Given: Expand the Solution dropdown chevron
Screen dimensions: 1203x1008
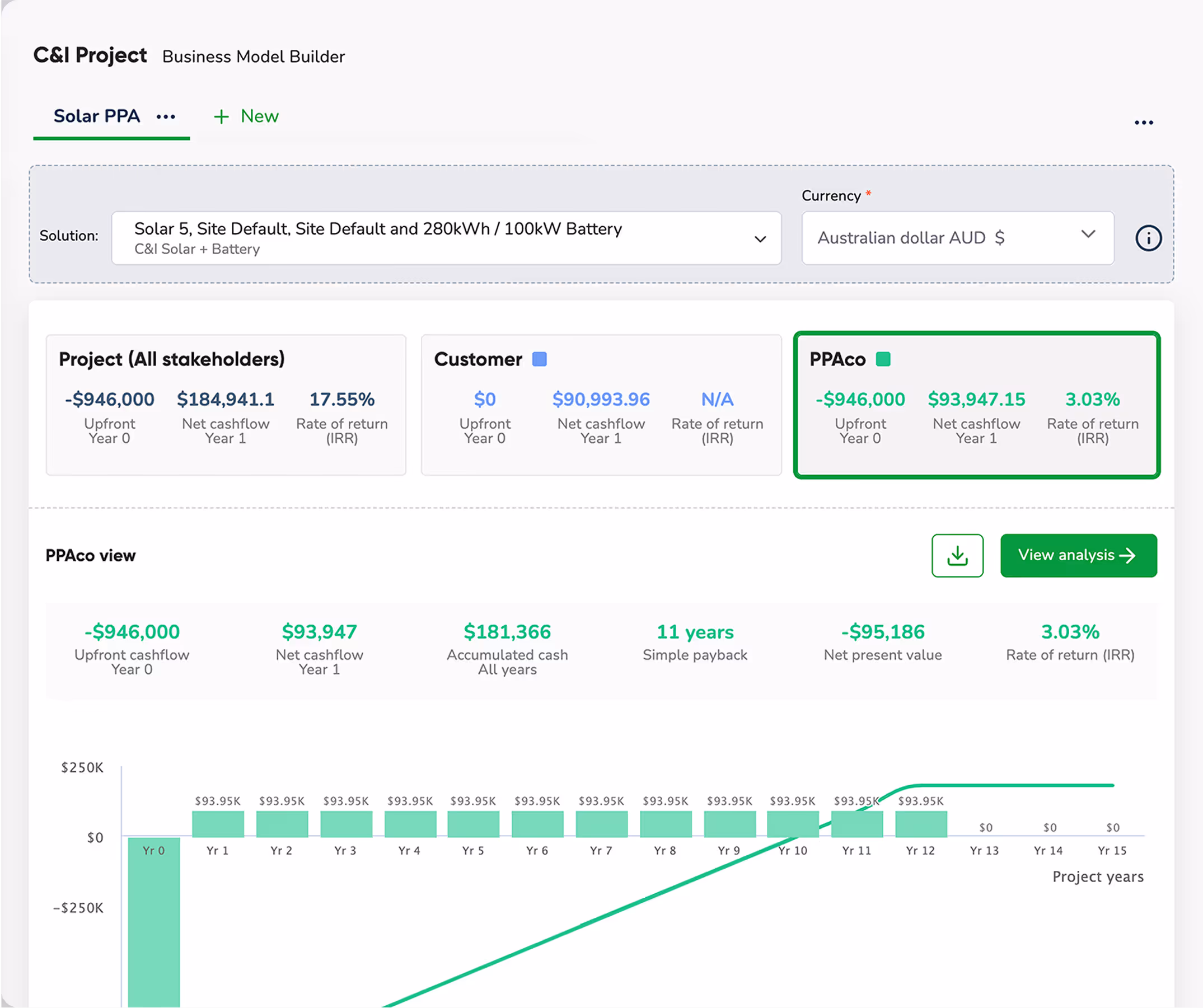Looking at the screenshot, I should (760, 239).
